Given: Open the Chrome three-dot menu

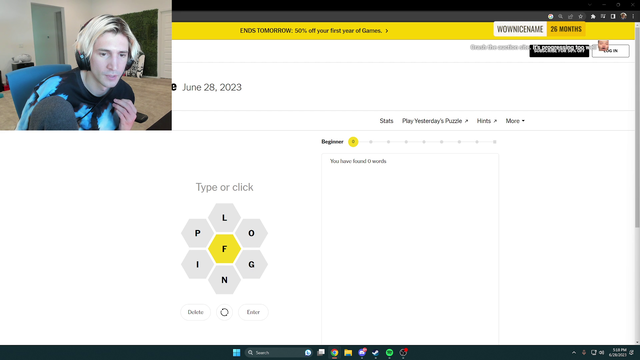Looking at the screenshot, I should pyautogui.click(x=633, y=16).
